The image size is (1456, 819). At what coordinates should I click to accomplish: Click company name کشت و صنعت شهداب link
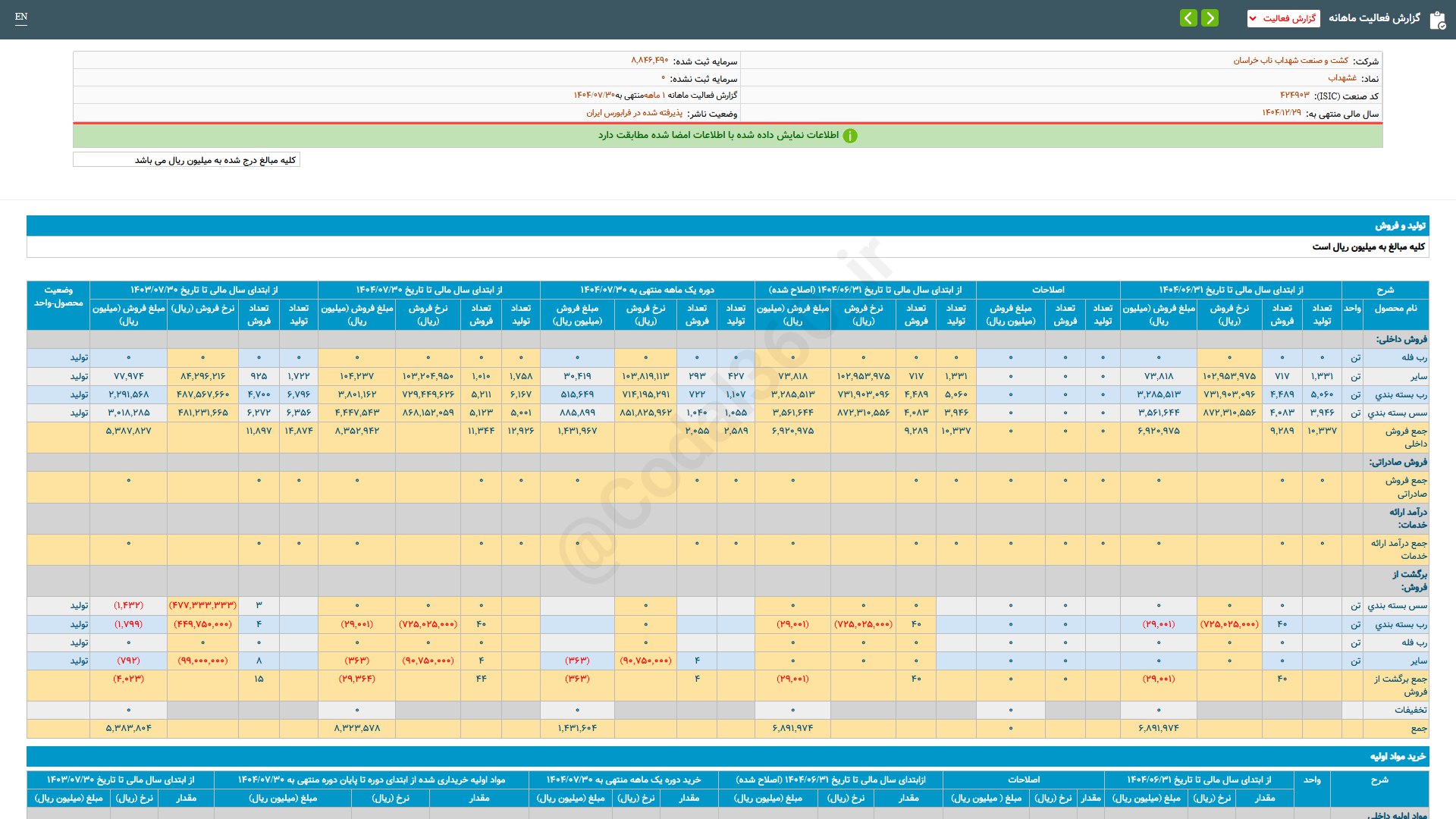pyautogui.click(x=1290, y=61)
